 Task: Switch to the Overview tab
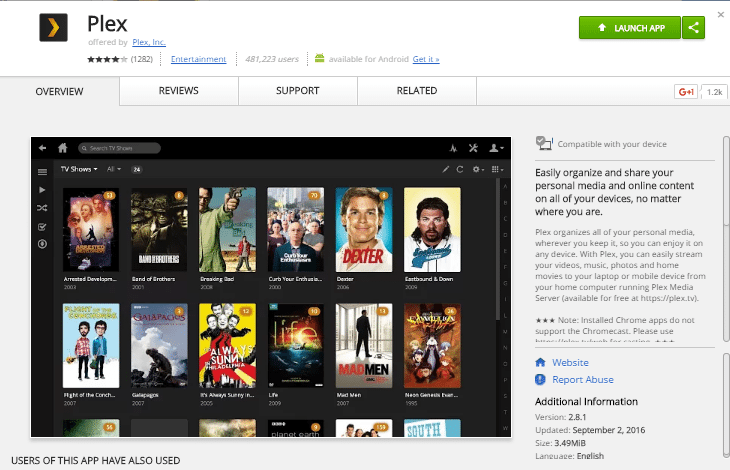pyautogui.click(x=59, y=92)
